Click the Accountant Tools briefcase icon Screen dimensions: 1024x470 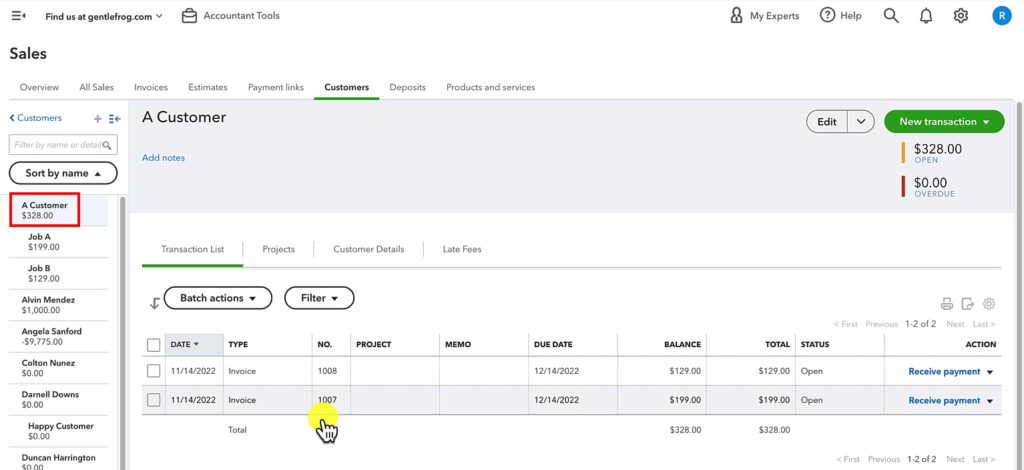189,16
